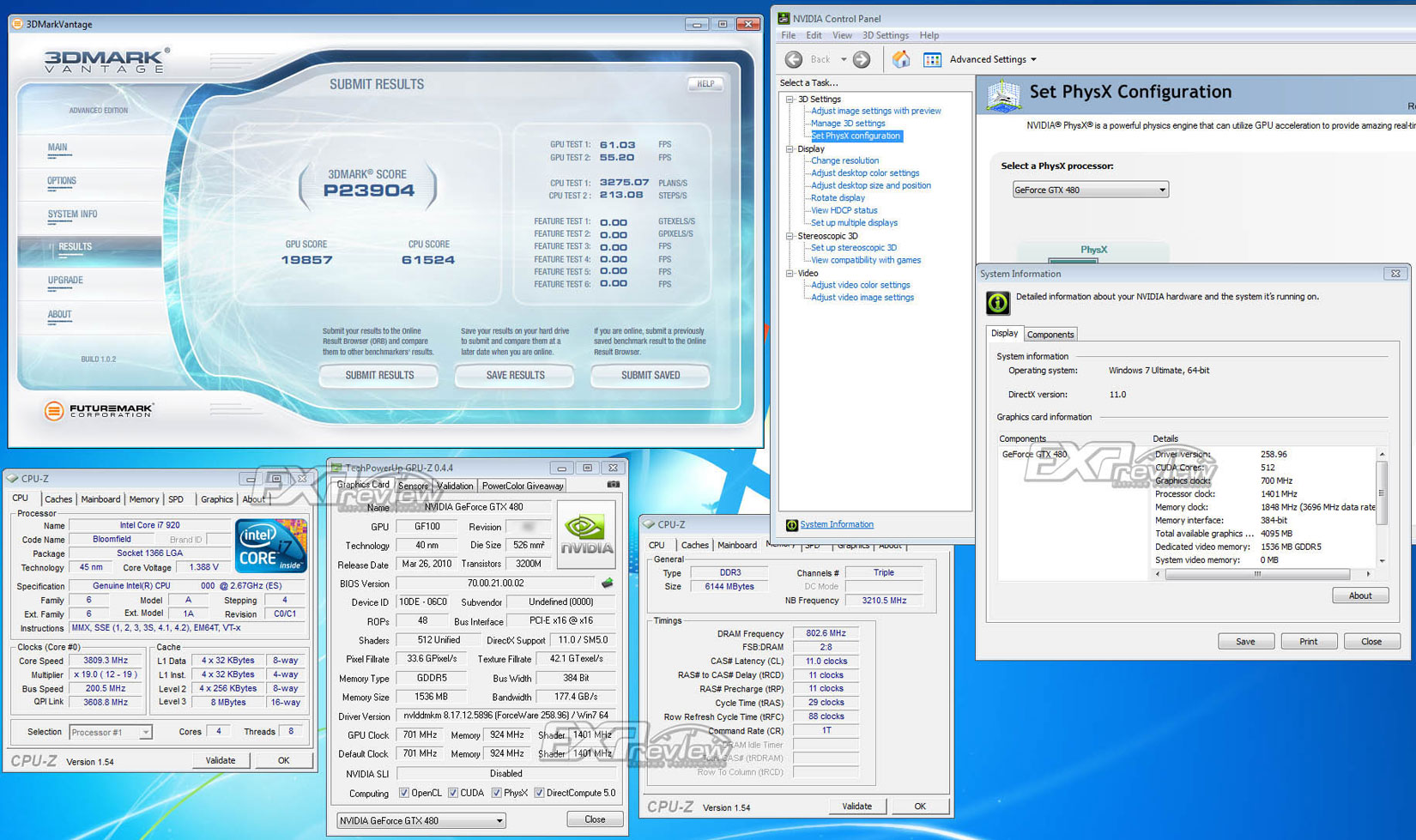Click the BIOS save chip icon in GPU-Z
The width and height of the screenshot is (1416, 840).
click(x=608, y=583)
